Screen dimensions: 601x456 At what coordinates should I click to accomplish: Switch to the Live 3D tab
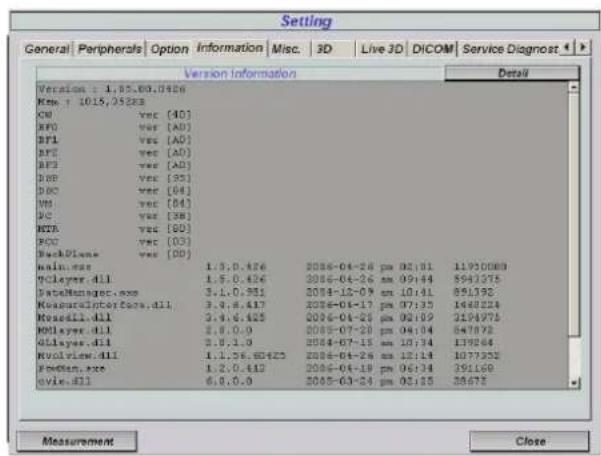[x=381, y=49]
